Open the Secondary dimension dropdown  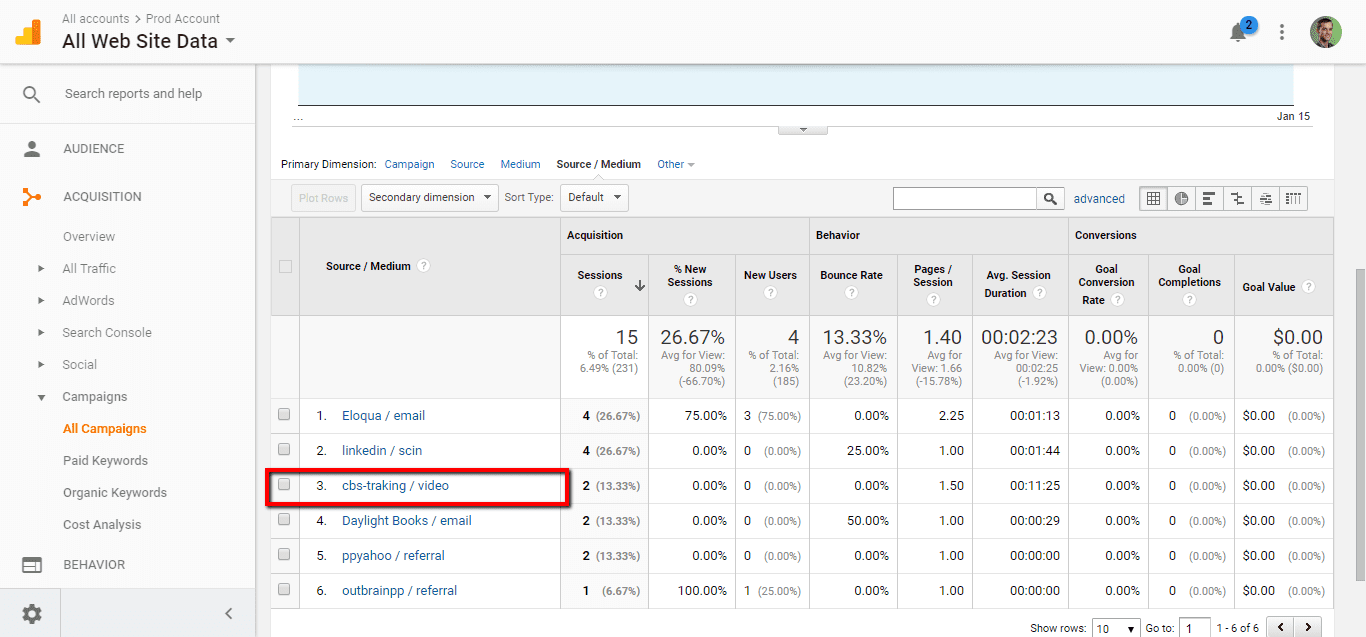429,198
